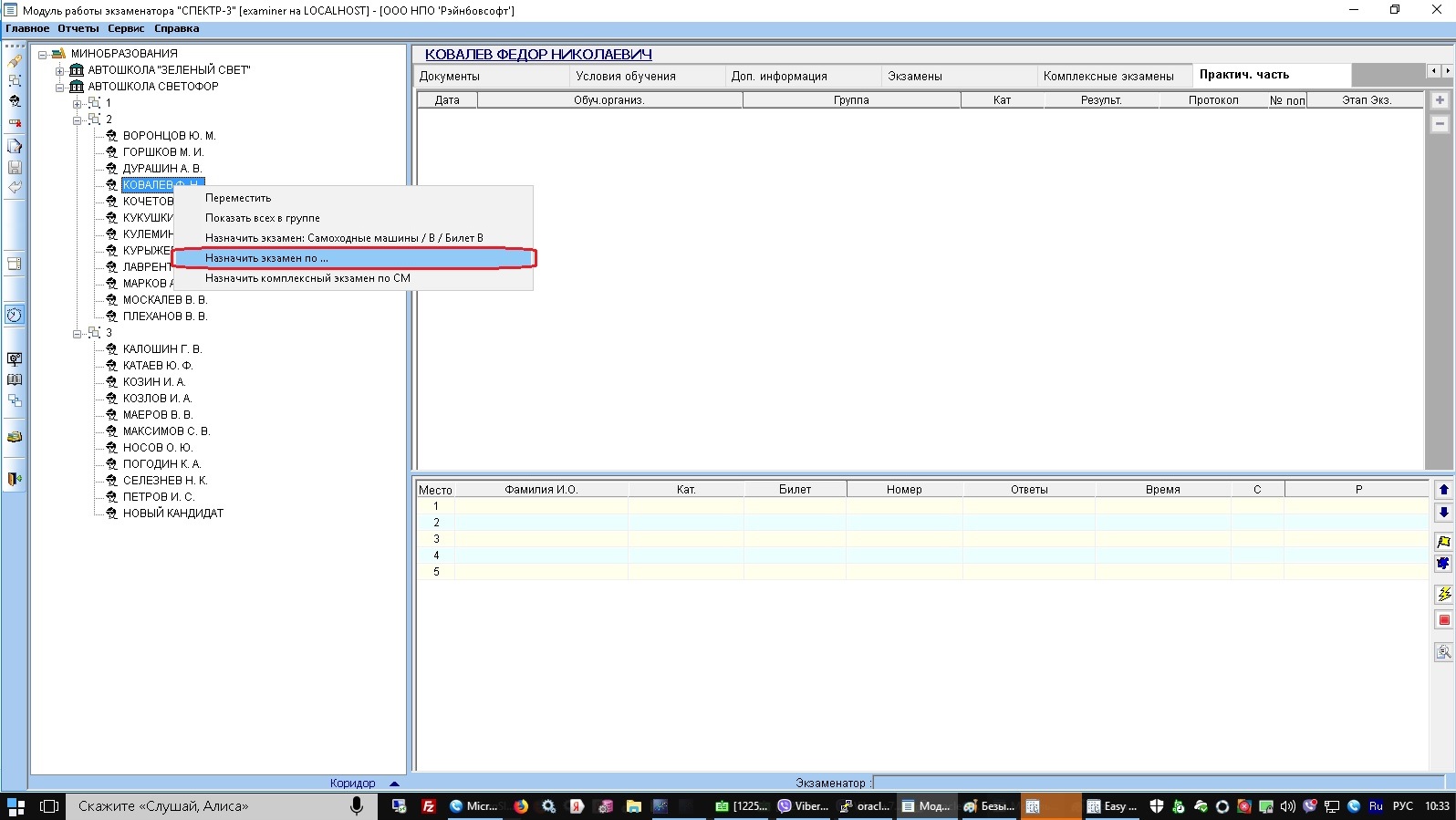
Task: Click the plus button beside the exam table
Action: pos(1440,100)
